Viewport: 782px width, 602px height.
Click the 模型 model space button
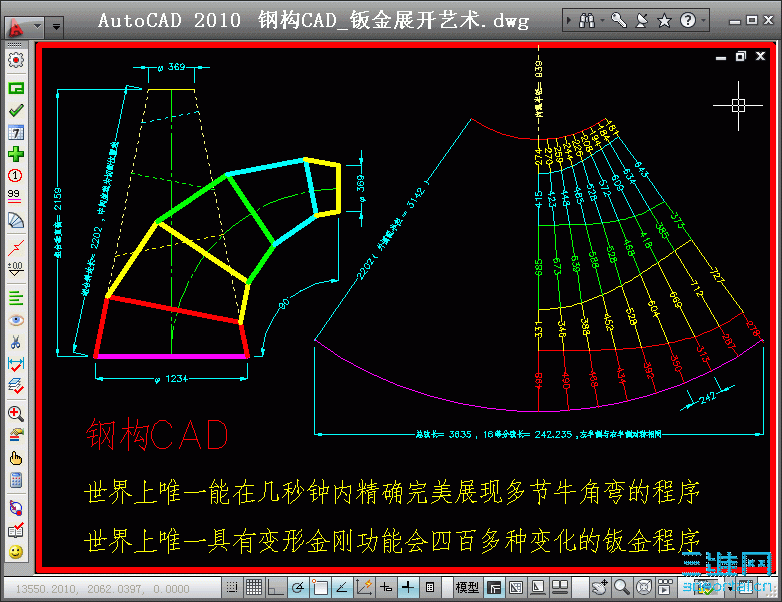467,588
